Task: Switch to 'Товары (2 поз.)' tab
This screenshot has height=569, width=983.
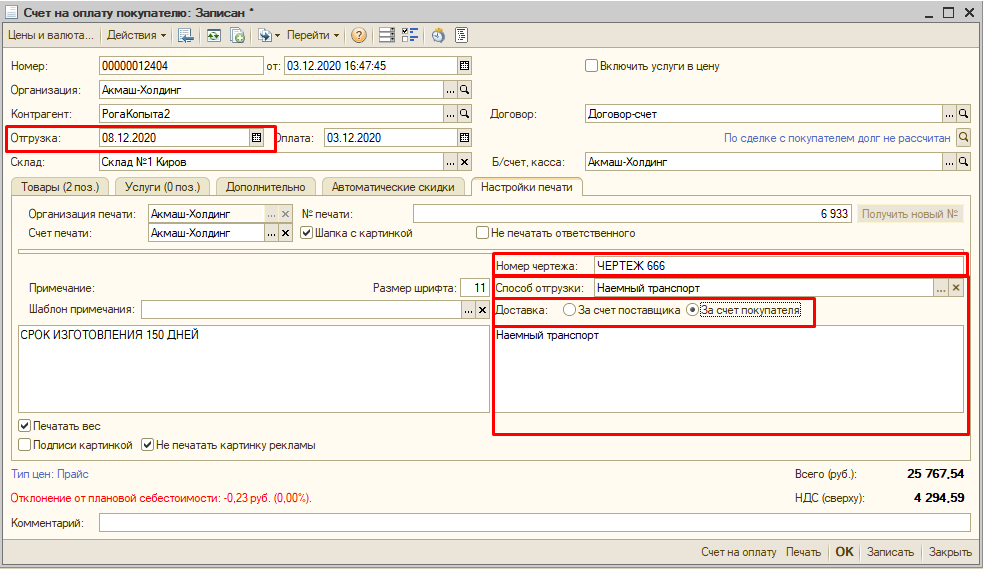Action: [60, 187]
